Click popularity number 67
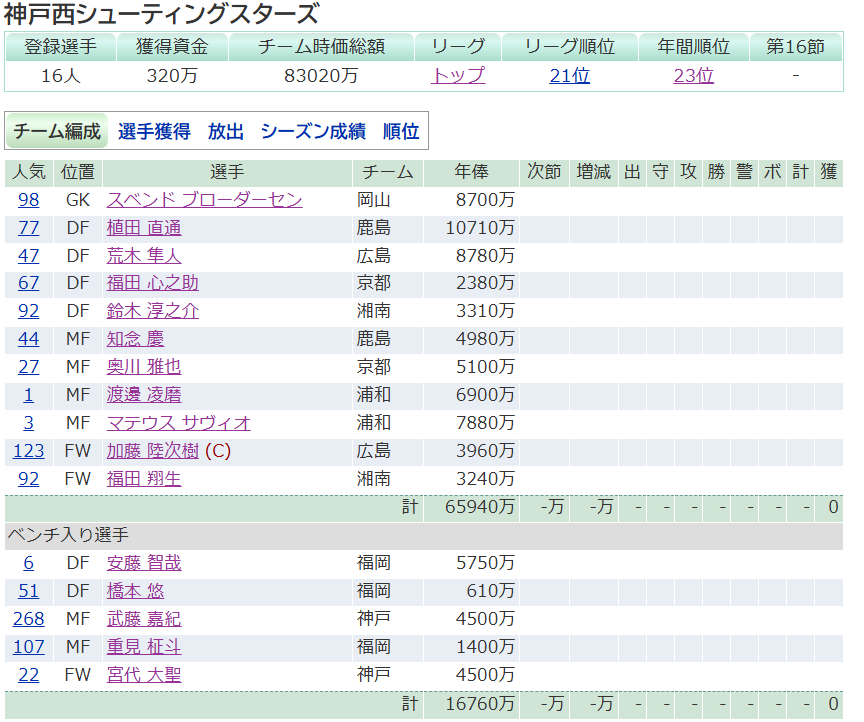This screenshot has width=864, height=722. (29, 283)
